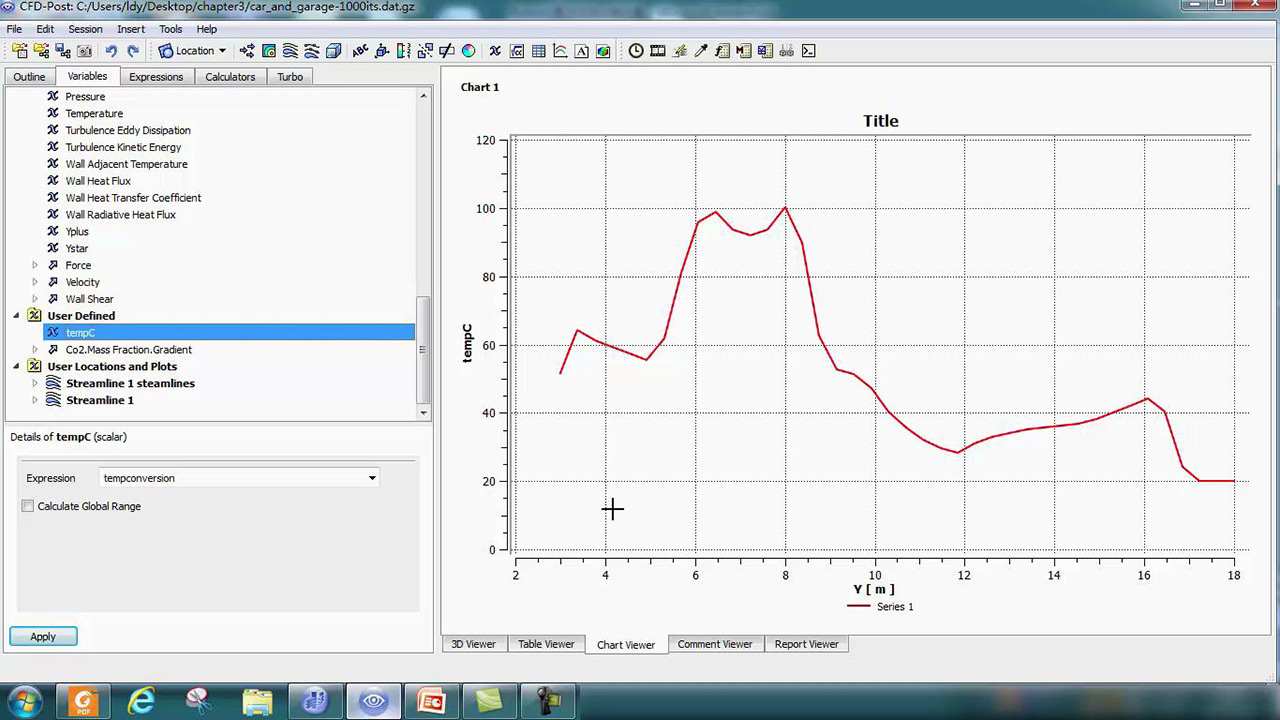Open the Timestep Selector clock icon

point(636,51)
